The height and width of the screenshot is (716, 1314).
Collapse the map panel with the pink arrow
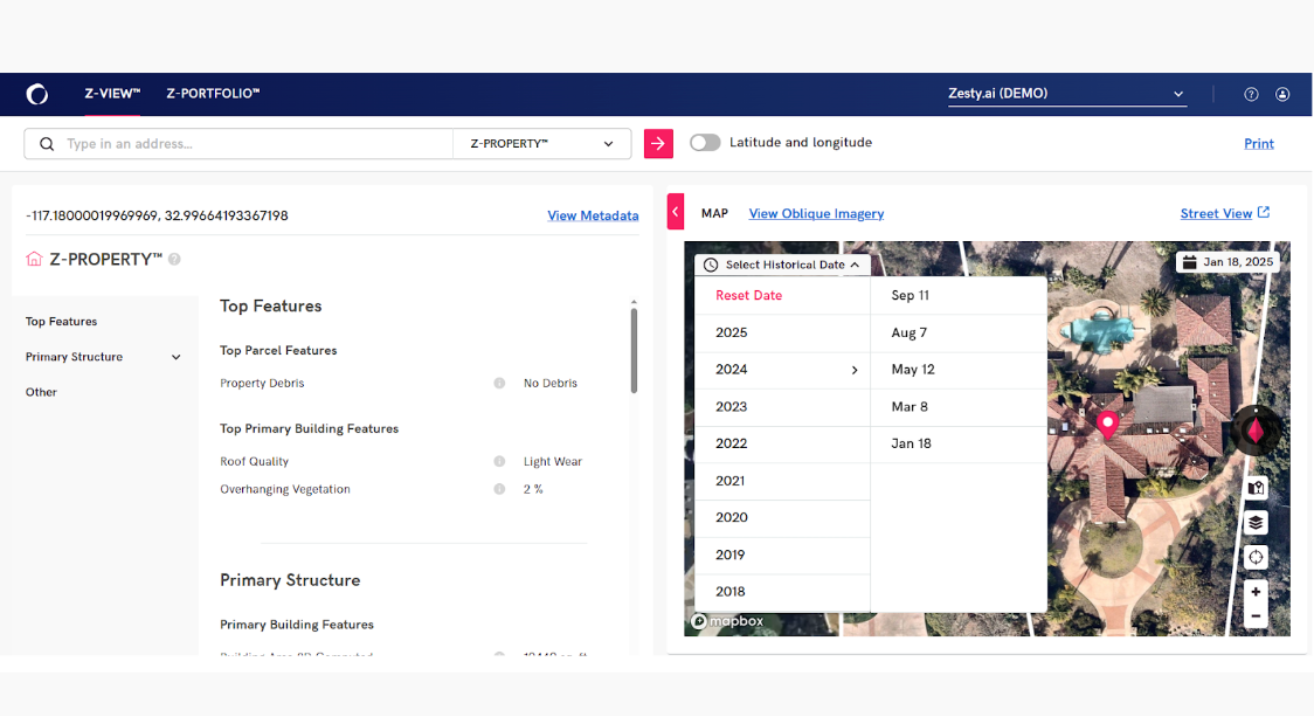pos(675,212)
